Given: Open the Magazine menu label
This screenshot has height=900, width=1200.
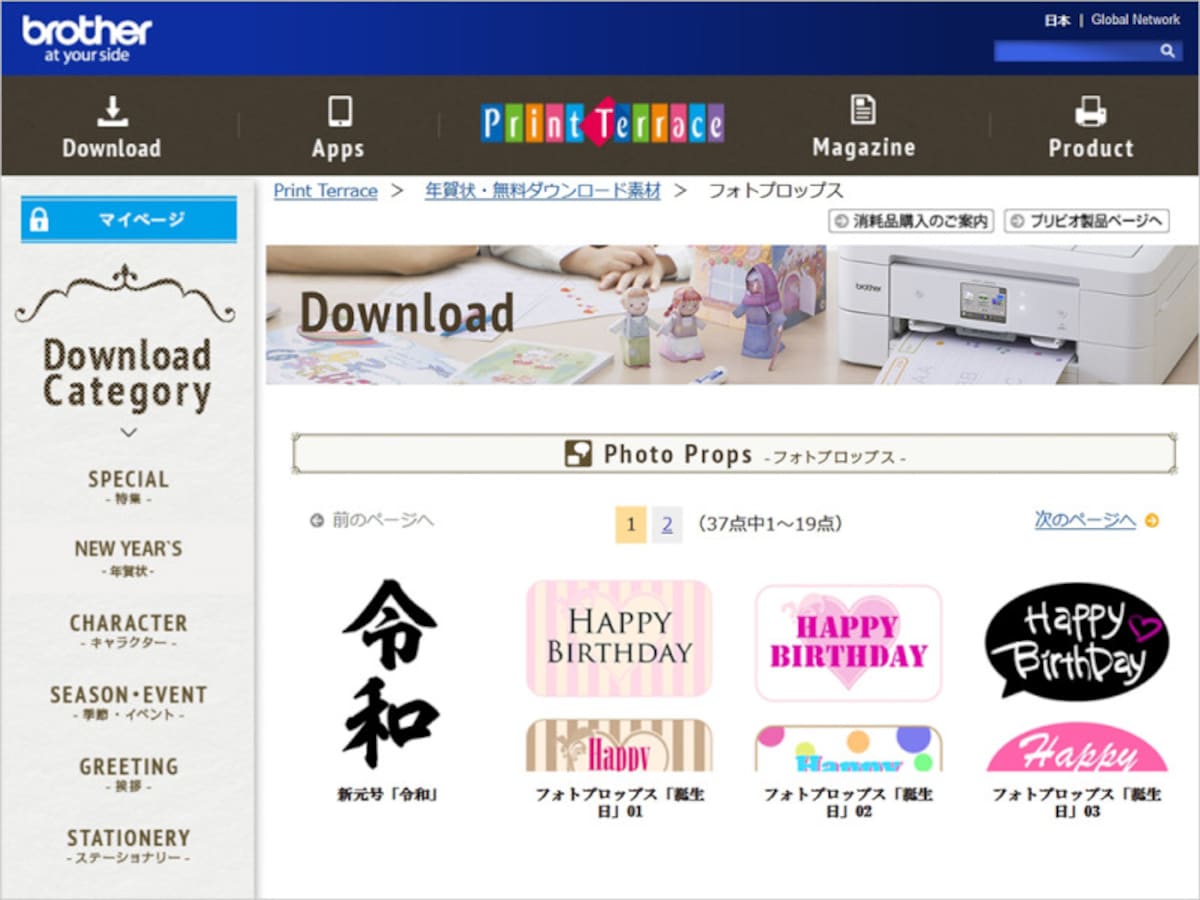Looking at the screenshot, I should (864, 147).
